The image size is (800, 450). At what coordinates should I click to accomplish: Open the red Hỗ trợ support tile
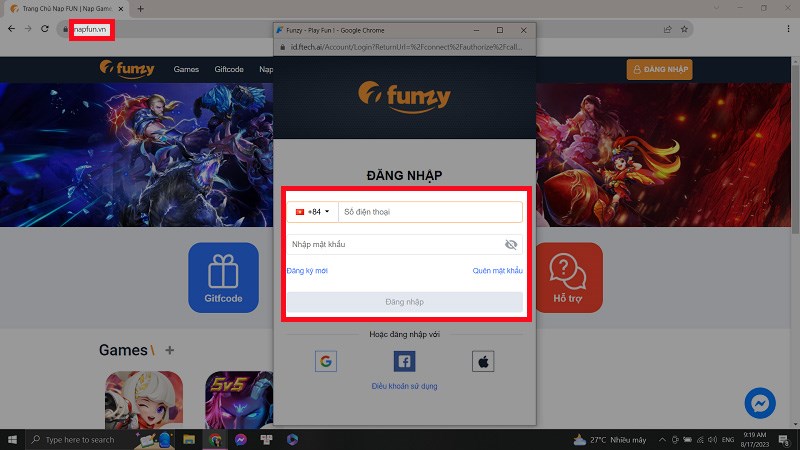coord(568,278)
